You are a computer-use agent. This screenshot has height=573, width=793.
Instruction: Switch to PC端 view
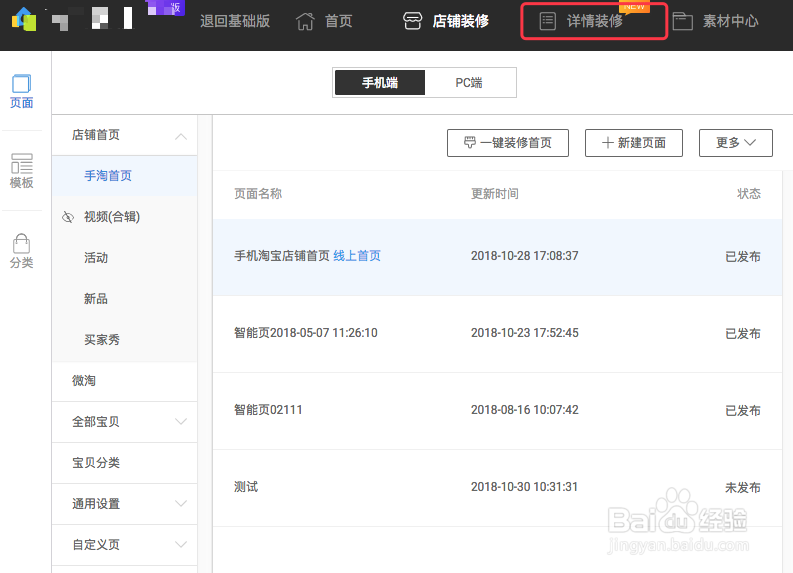click(x=469, y=82)
